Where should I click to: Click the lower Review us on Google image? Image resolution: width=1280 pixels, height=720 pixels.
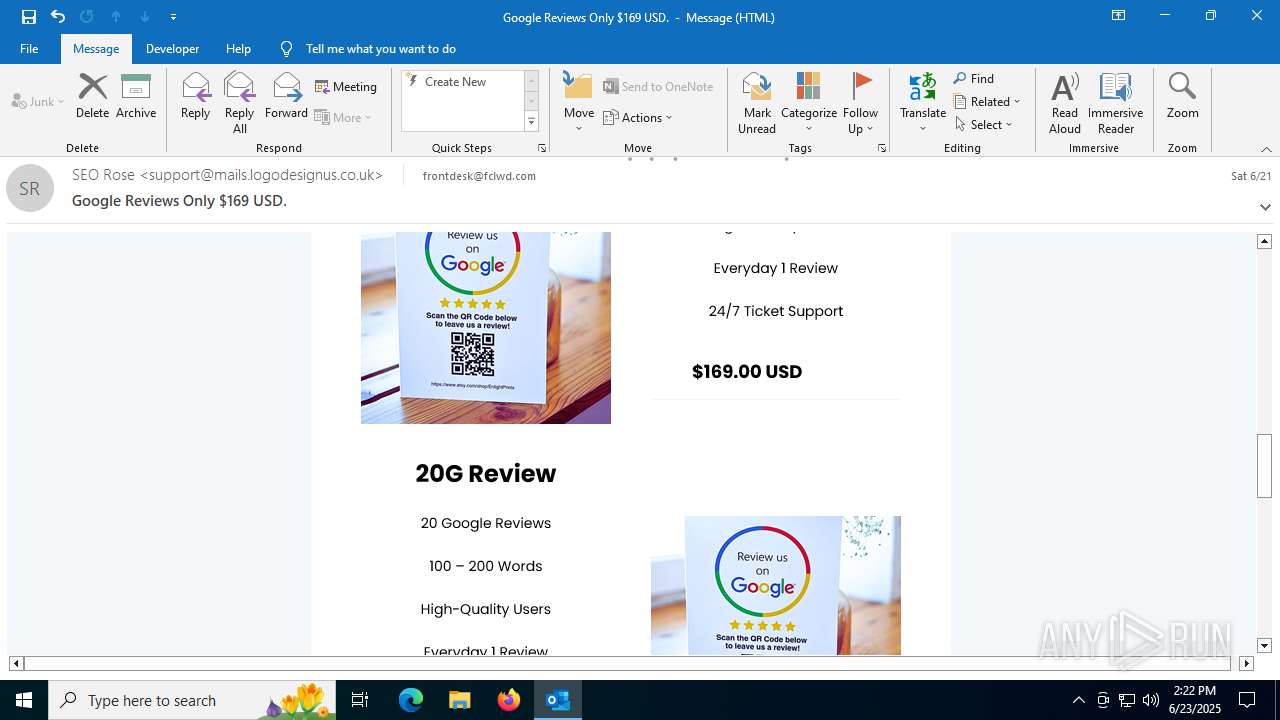(x=776, y=585)
